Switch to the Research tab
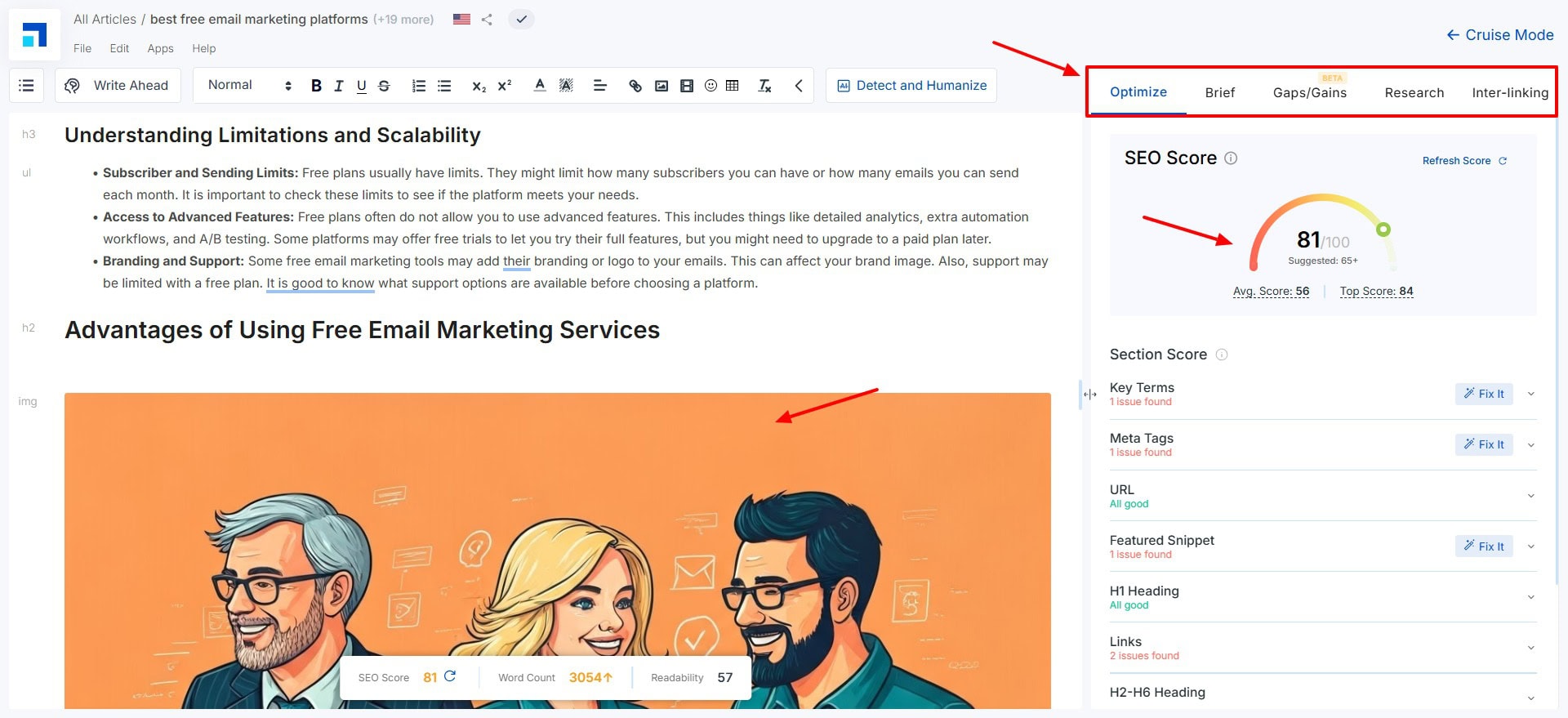1568x718 pixels. coord(1414,93)
